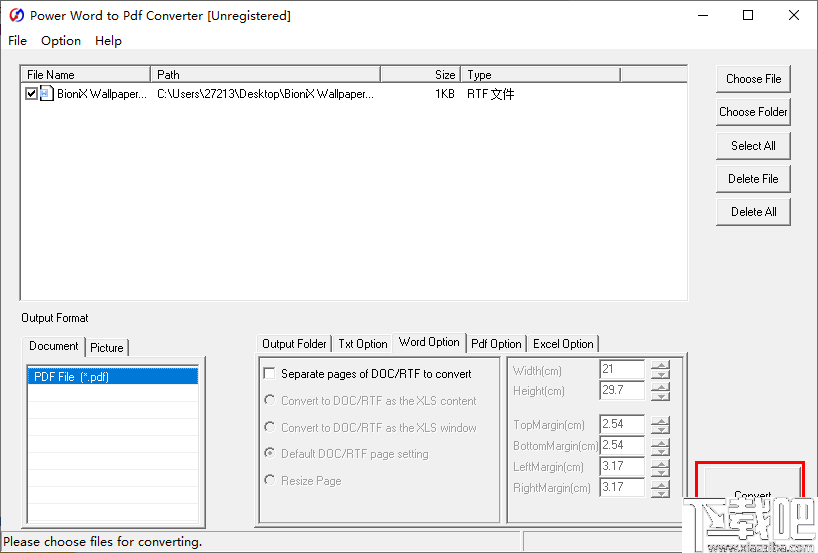Enable Separate pages of DOC/RTF to convert

(x=270, y=374)
